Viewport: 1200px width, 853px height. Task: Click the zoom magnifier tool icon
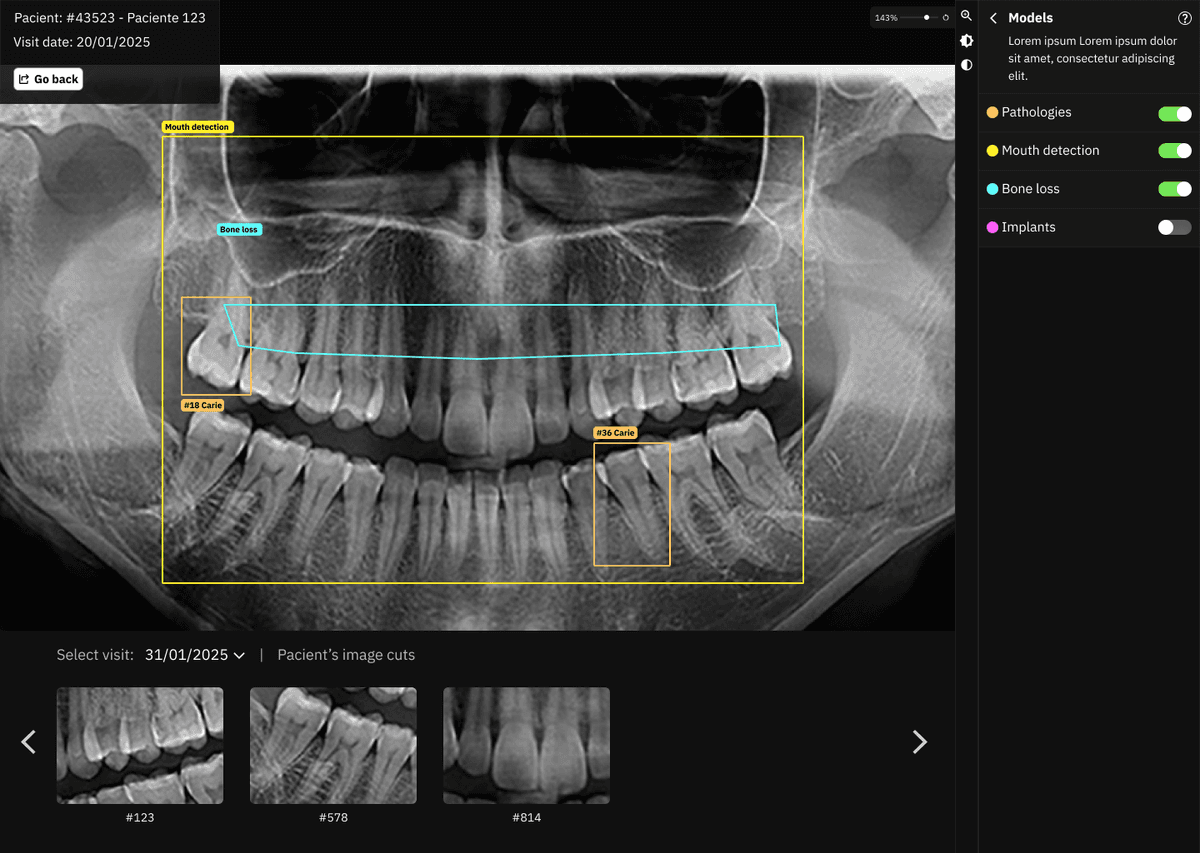coord(966,16)
